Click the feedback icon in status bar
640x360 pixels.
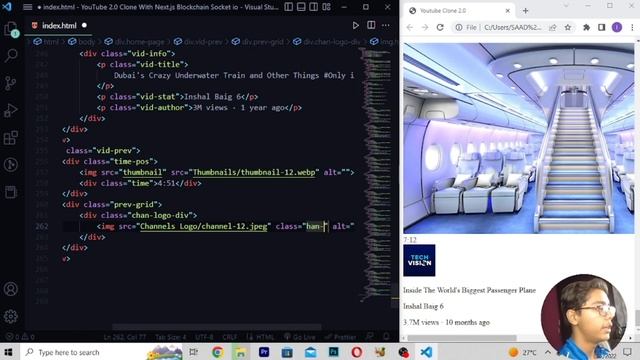(370, 337)
